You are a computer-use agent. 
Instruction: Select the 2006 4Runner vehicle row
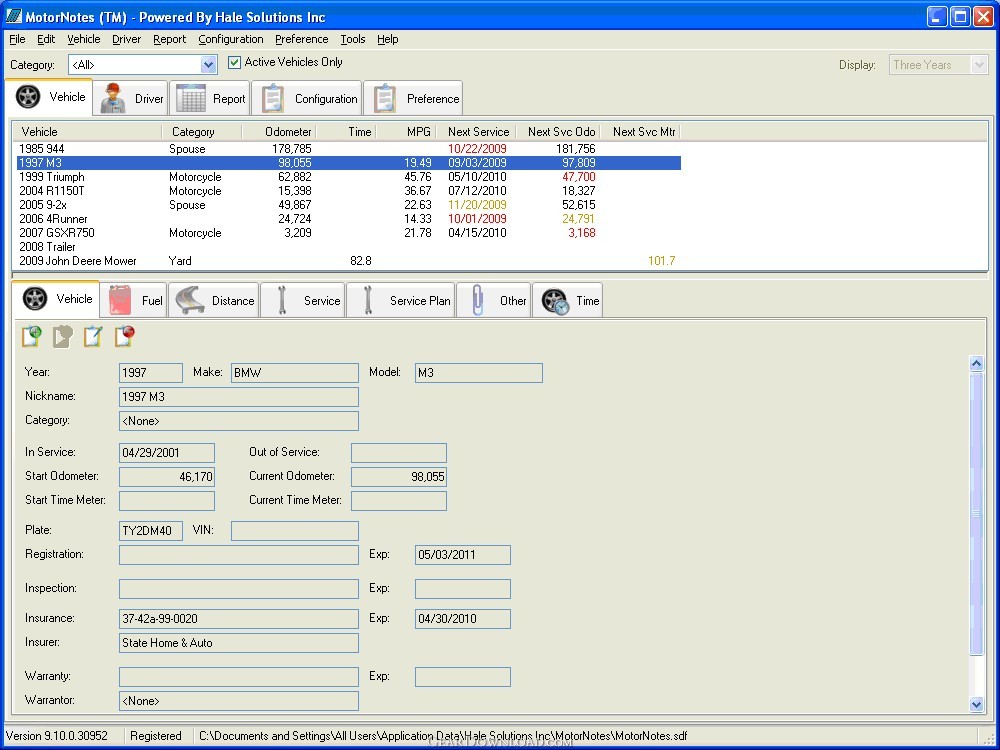tap(349, 219)
